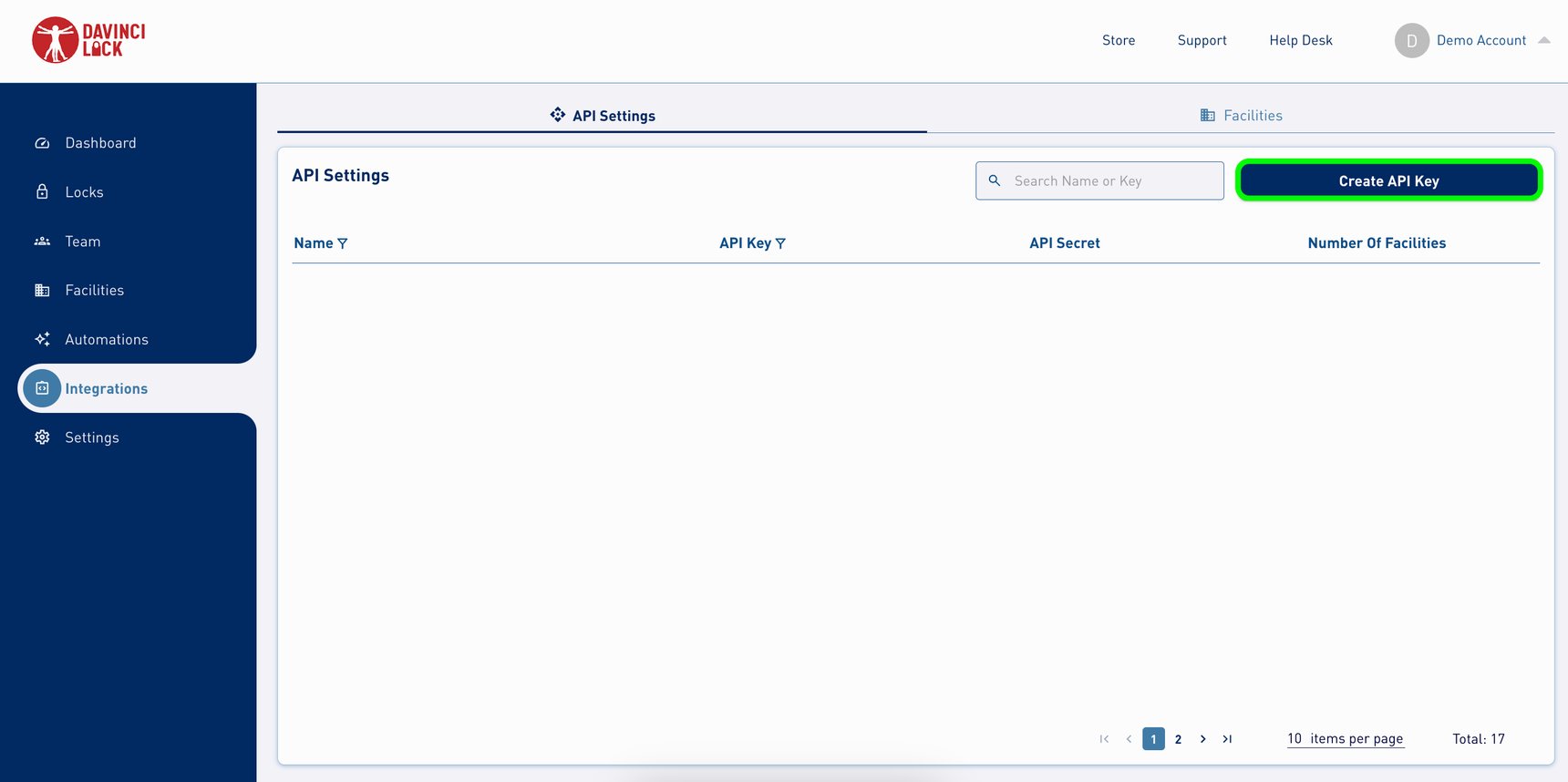
Task: Click the Facilities building icon in sidebar
Action: [x=42, y=291]
